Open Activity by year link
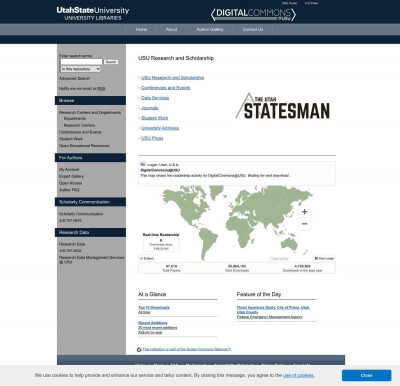Viewport: 400px width, 386px height. pyautogui.click(x=150, y=332)
